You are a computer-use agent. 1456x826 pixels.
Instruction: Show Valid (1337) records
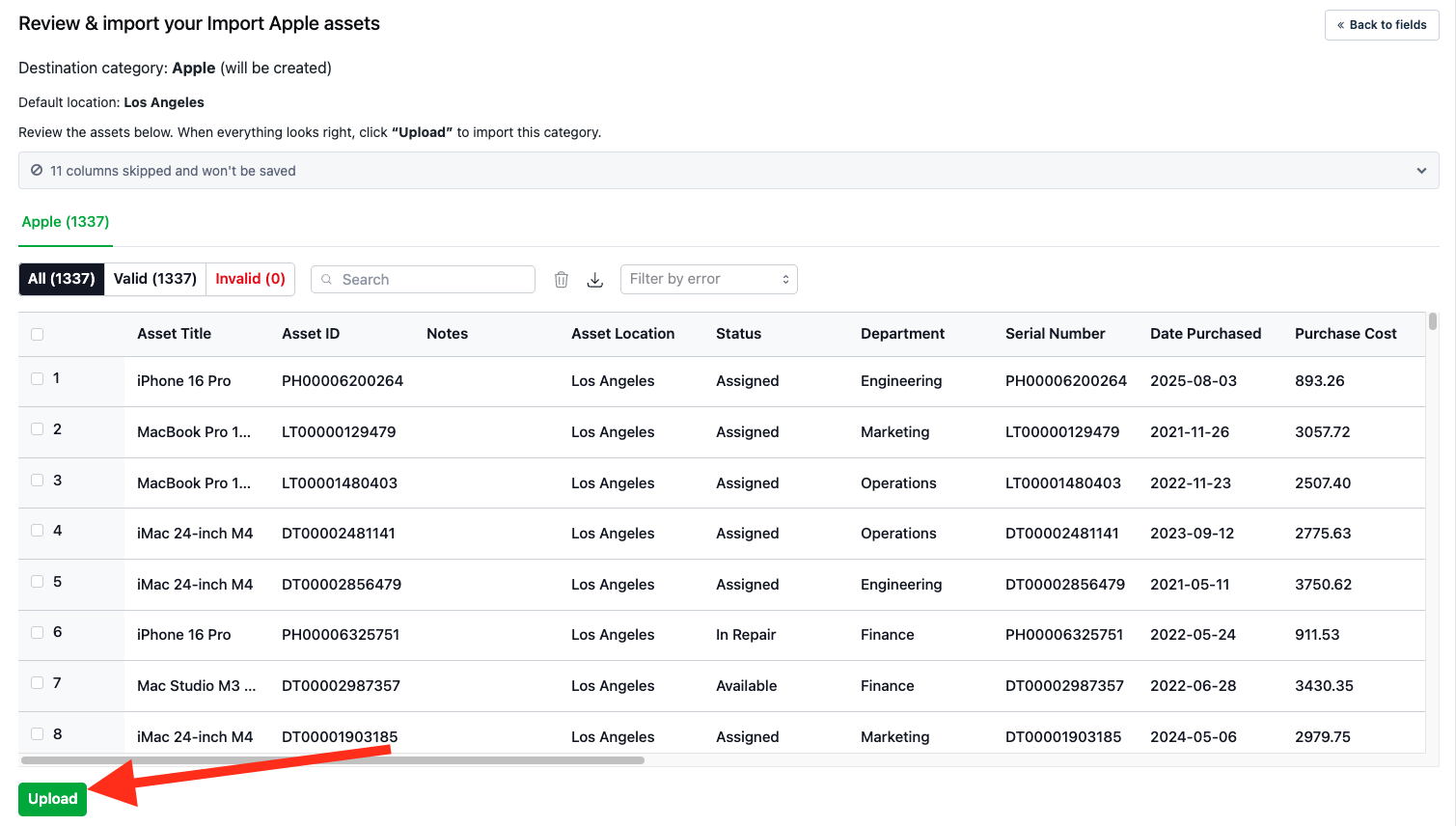(155, 279)
